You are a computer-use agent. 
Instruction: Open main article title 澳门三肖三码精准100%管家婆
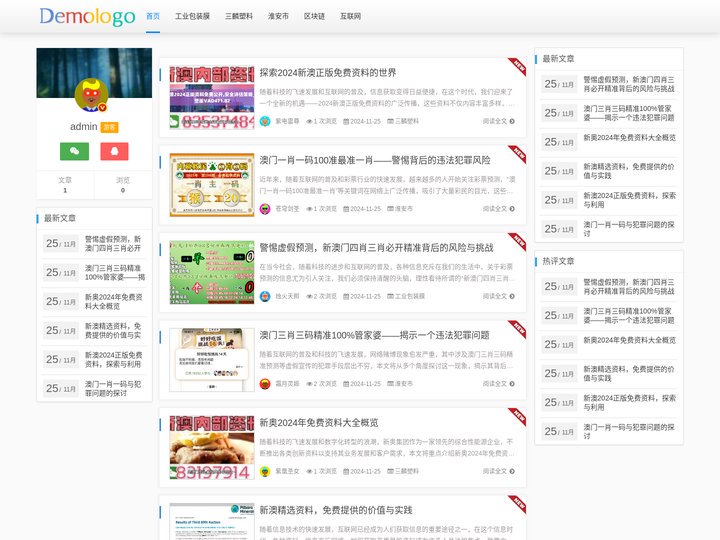tap(374, 335)
